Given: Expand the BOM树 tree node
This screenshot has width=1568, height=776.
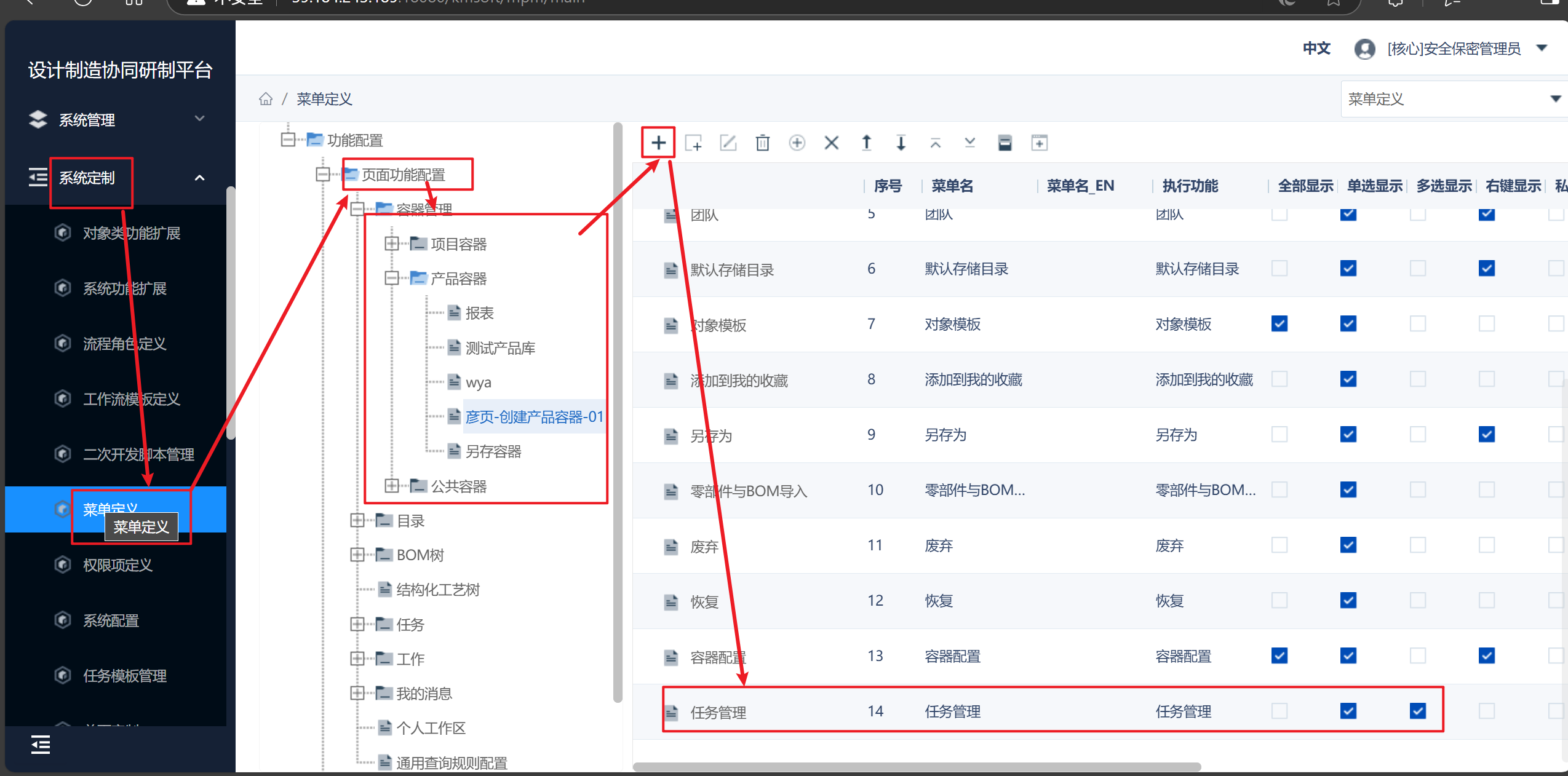Looking at the screenshot, I should point(357,555).
